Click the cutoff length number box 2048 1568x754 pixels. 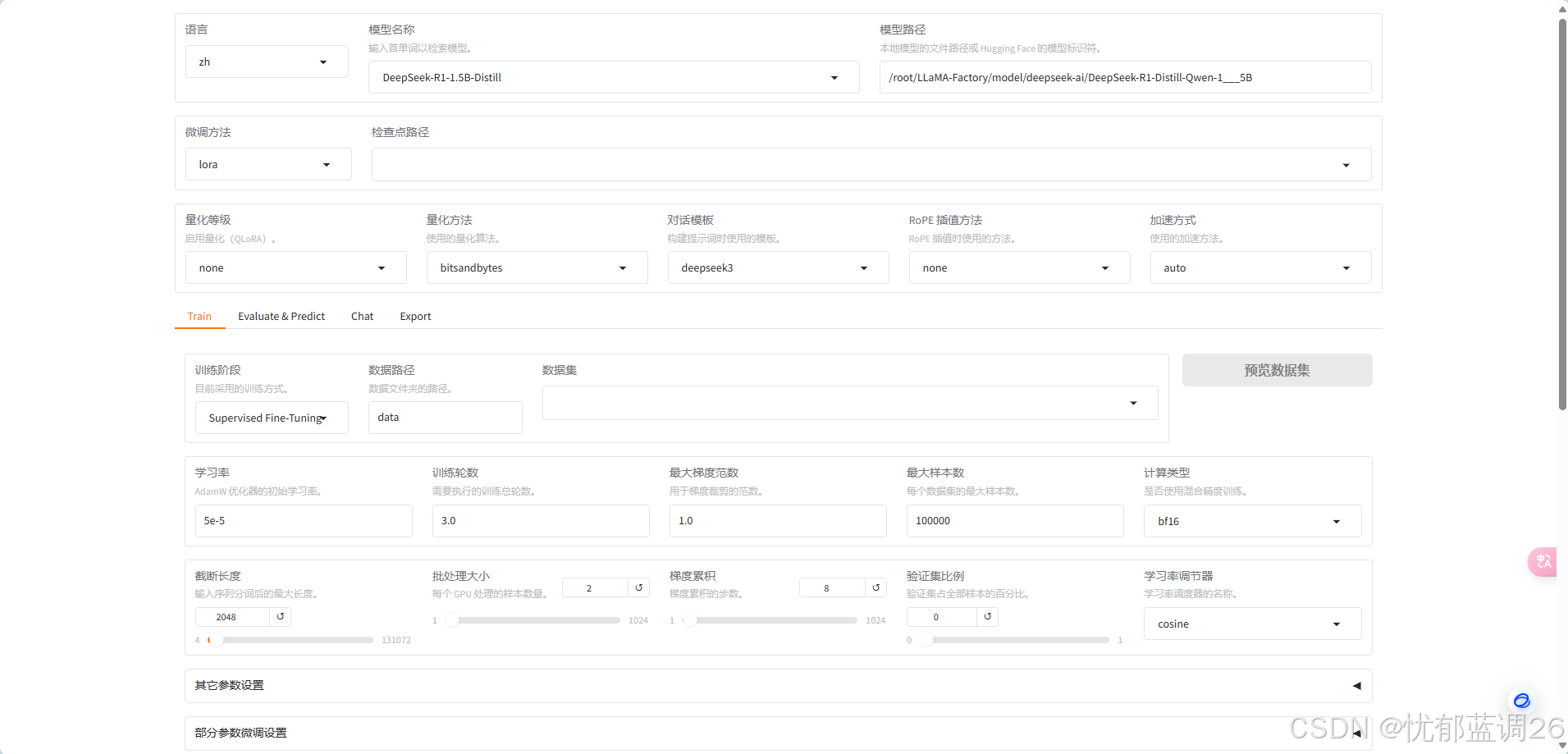[x=232, y=617]
